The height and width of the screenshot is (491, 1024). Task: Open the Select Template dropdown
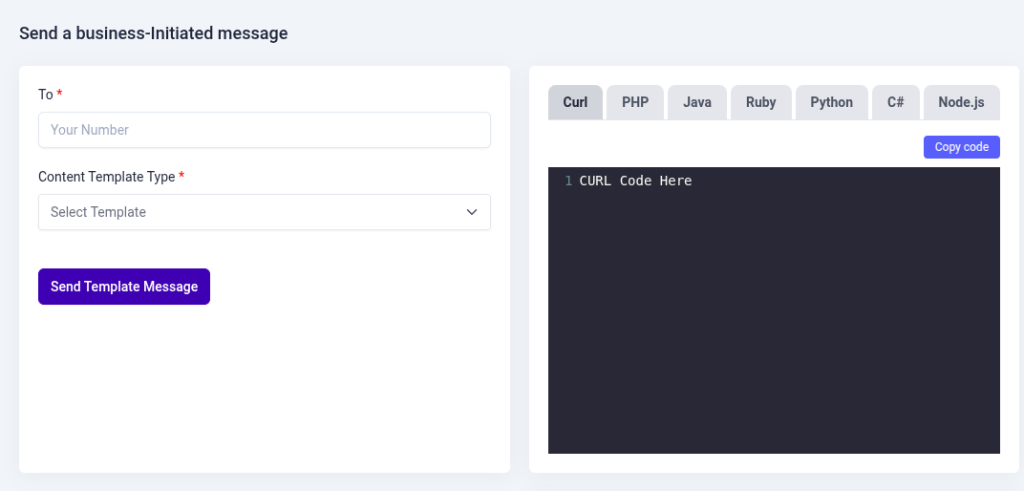tap(250, 212)
